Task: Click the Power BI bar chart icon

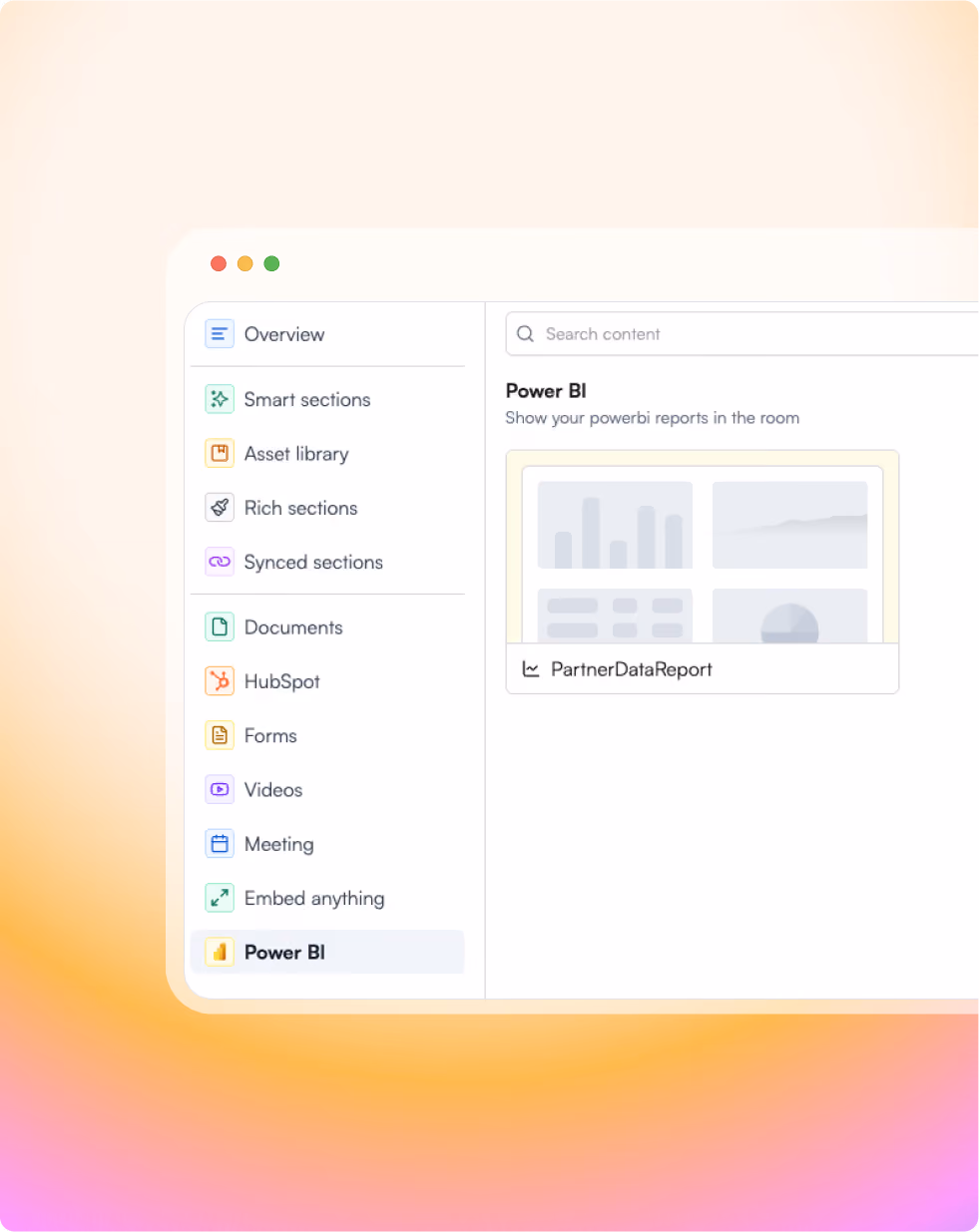Action: (x=220, y=952)
